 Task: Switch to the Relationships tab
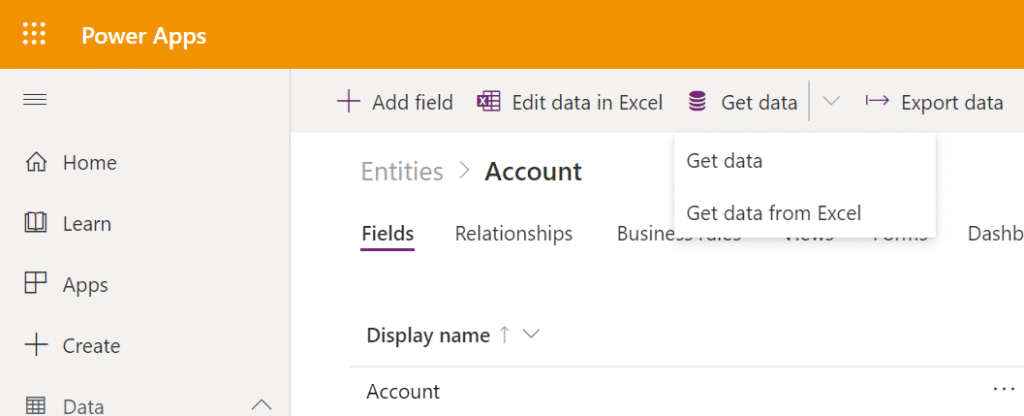click(514, 234)
